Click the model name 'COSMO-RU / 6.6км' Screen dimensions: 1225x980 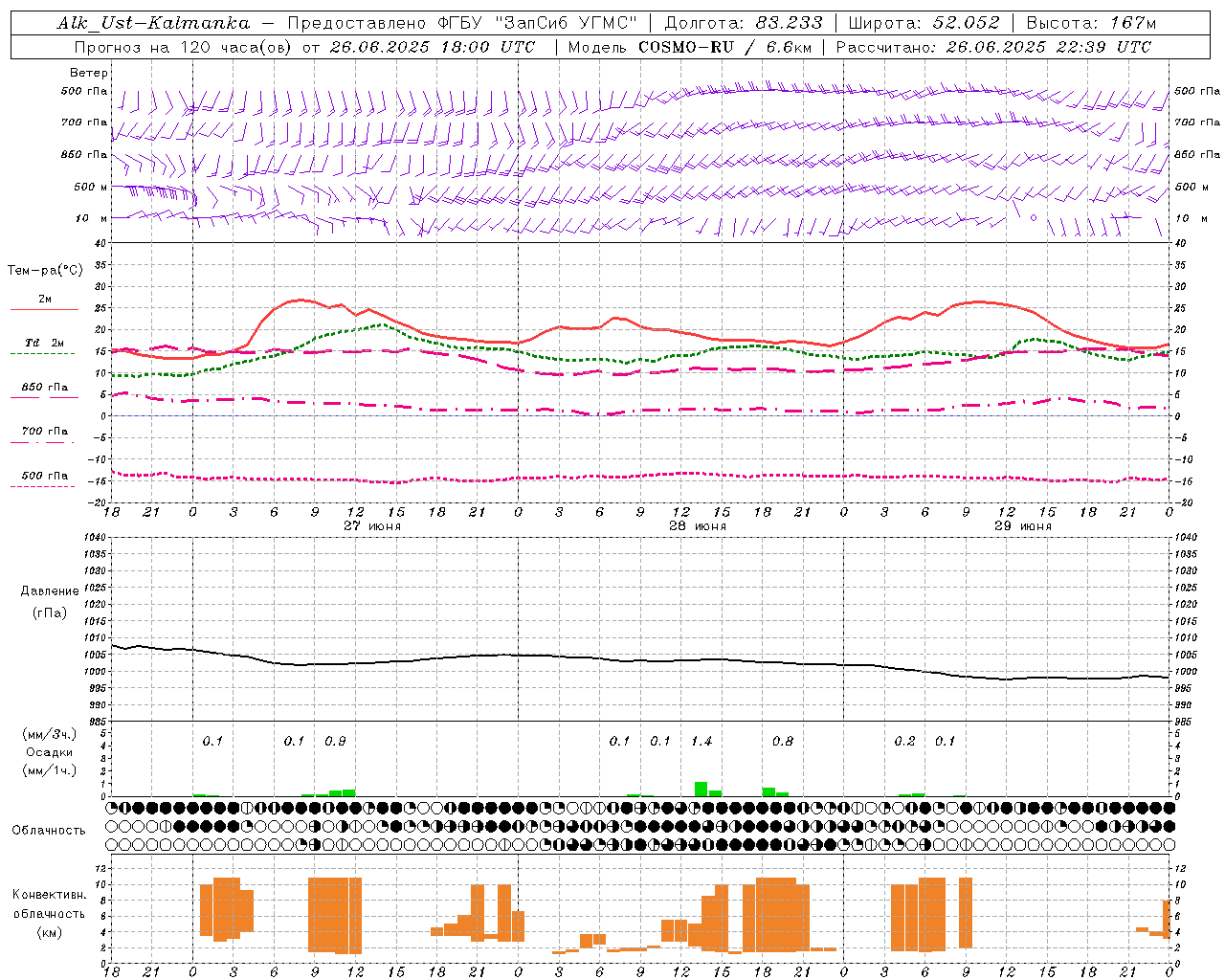724,46
